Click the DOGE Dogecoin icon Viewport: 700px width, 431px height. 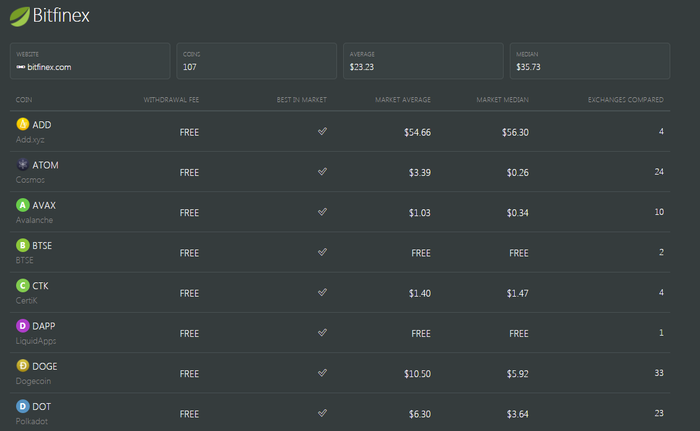pos(23,366)
